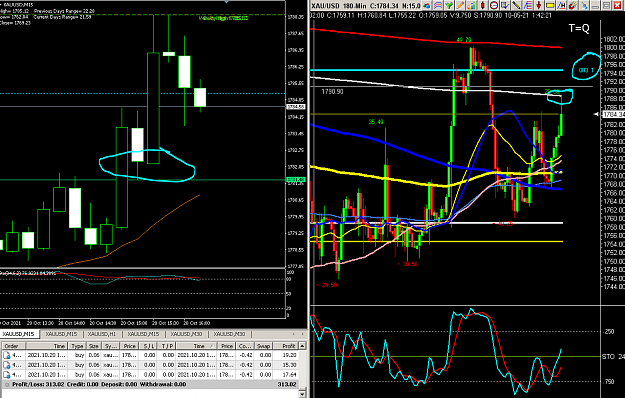Select the diagonal trend line tool
Screen dimensions: 625x398
[x=516, y=6]
